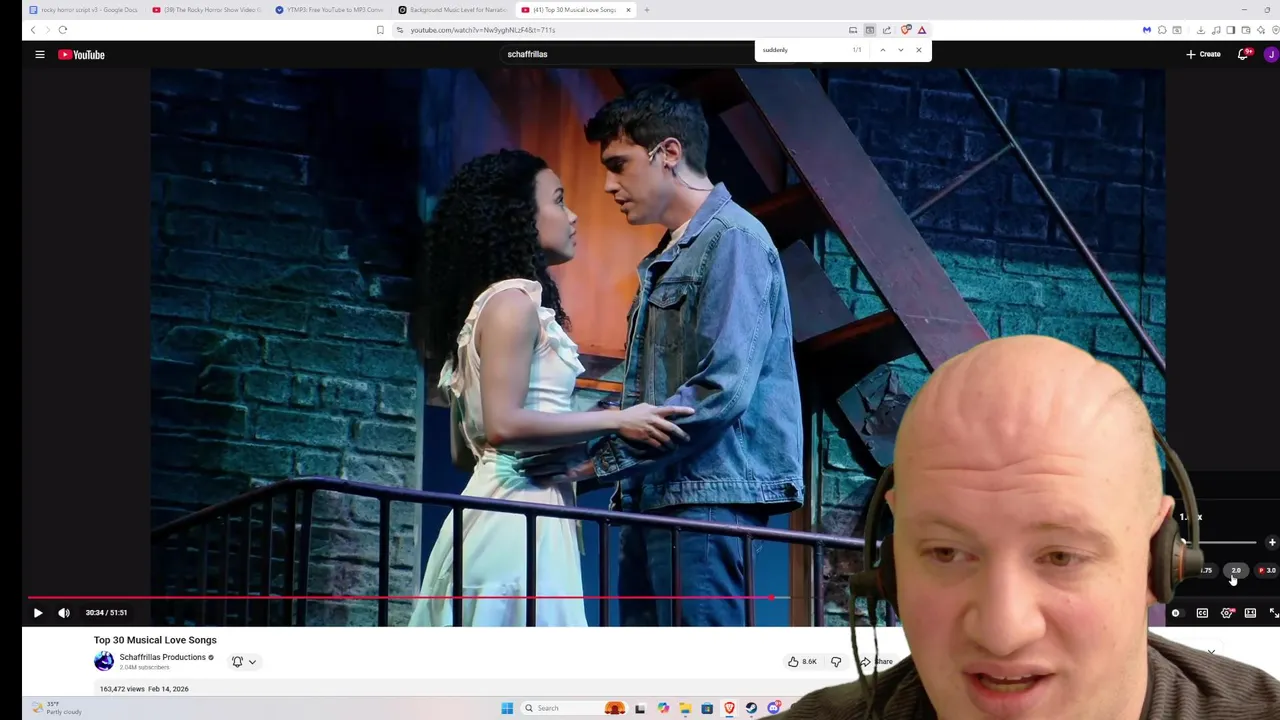Jump to previous find result
The image size is (1280, 720).
click(x=882, y=50)
